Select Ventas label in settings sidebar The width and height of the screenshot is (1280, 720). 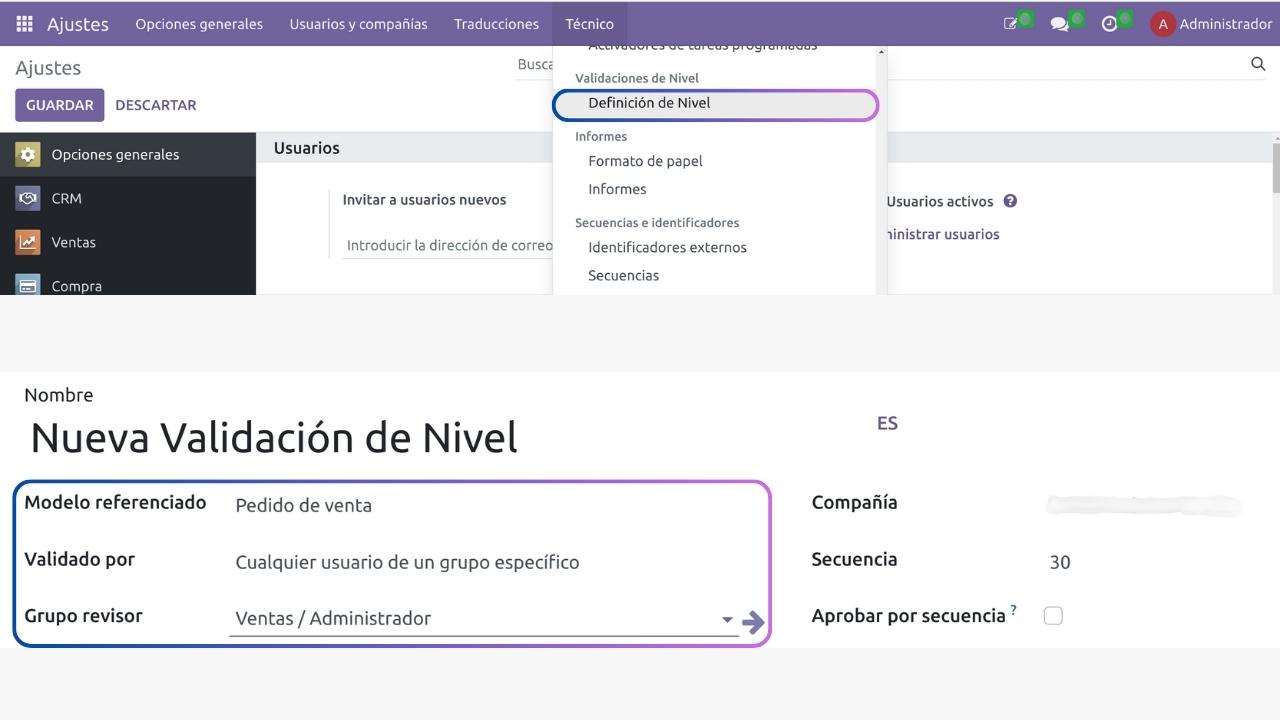[74, 242]
